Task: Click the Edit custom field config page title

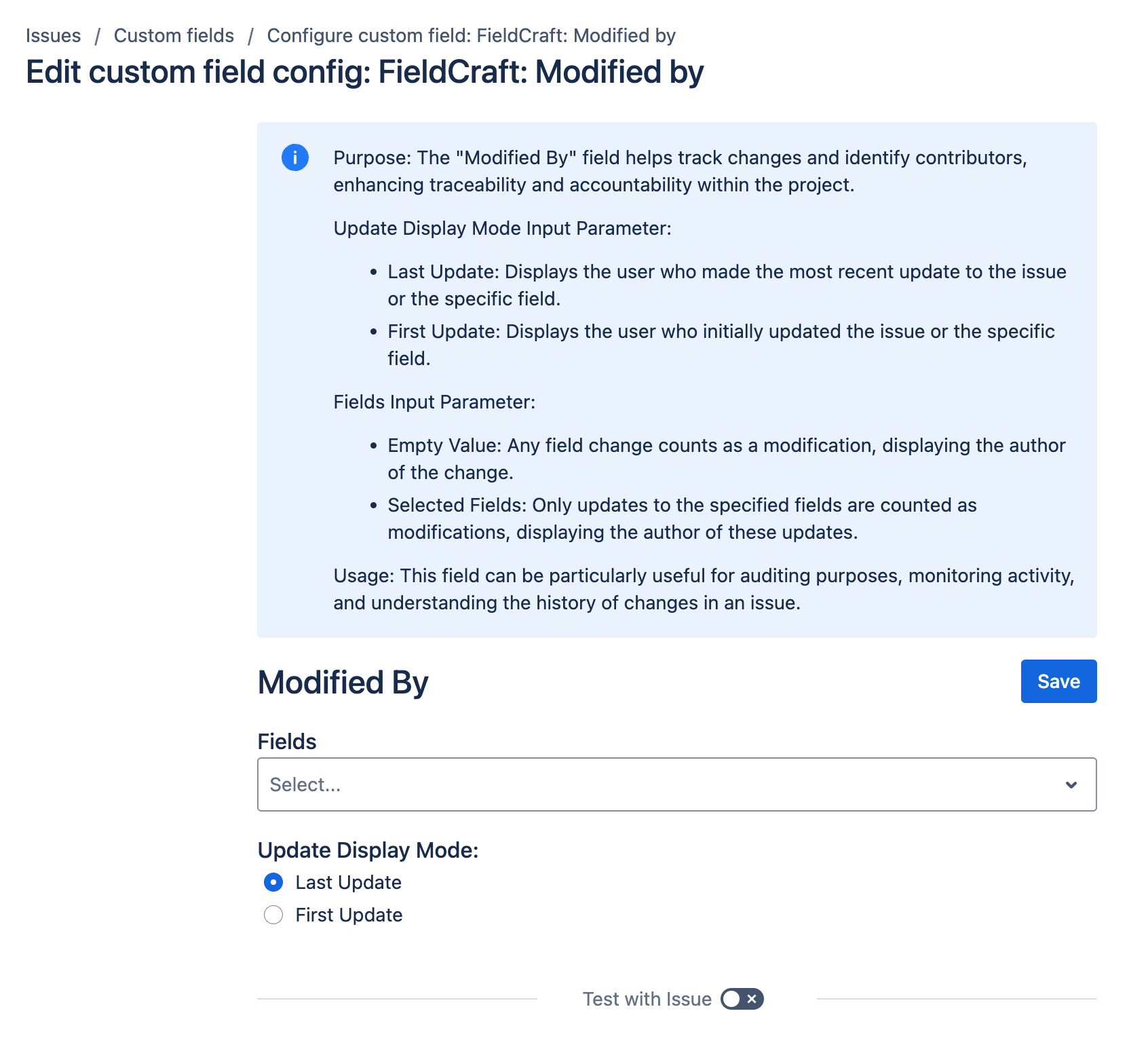Action: click(364, 72)
